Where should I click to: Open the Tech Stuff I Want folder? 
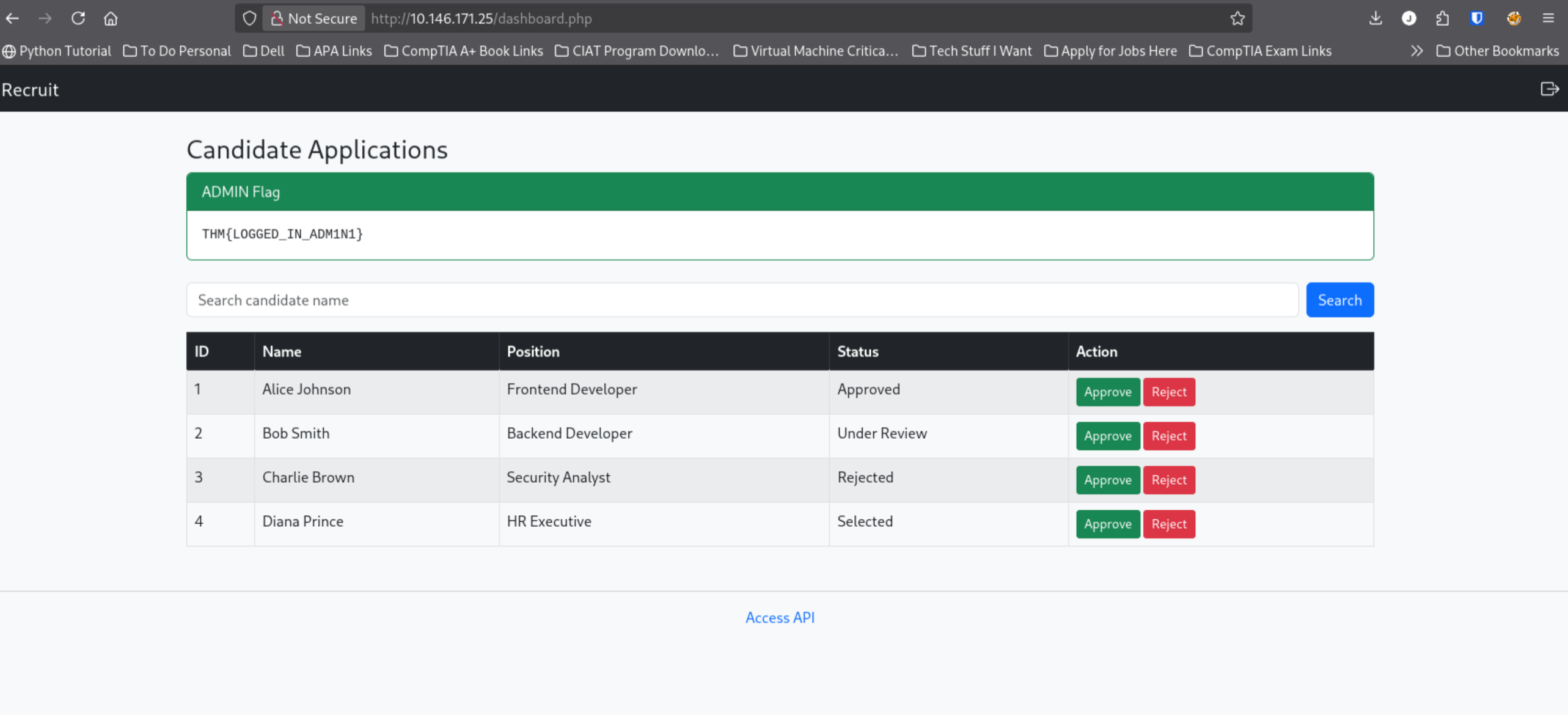tap(972, 51)
